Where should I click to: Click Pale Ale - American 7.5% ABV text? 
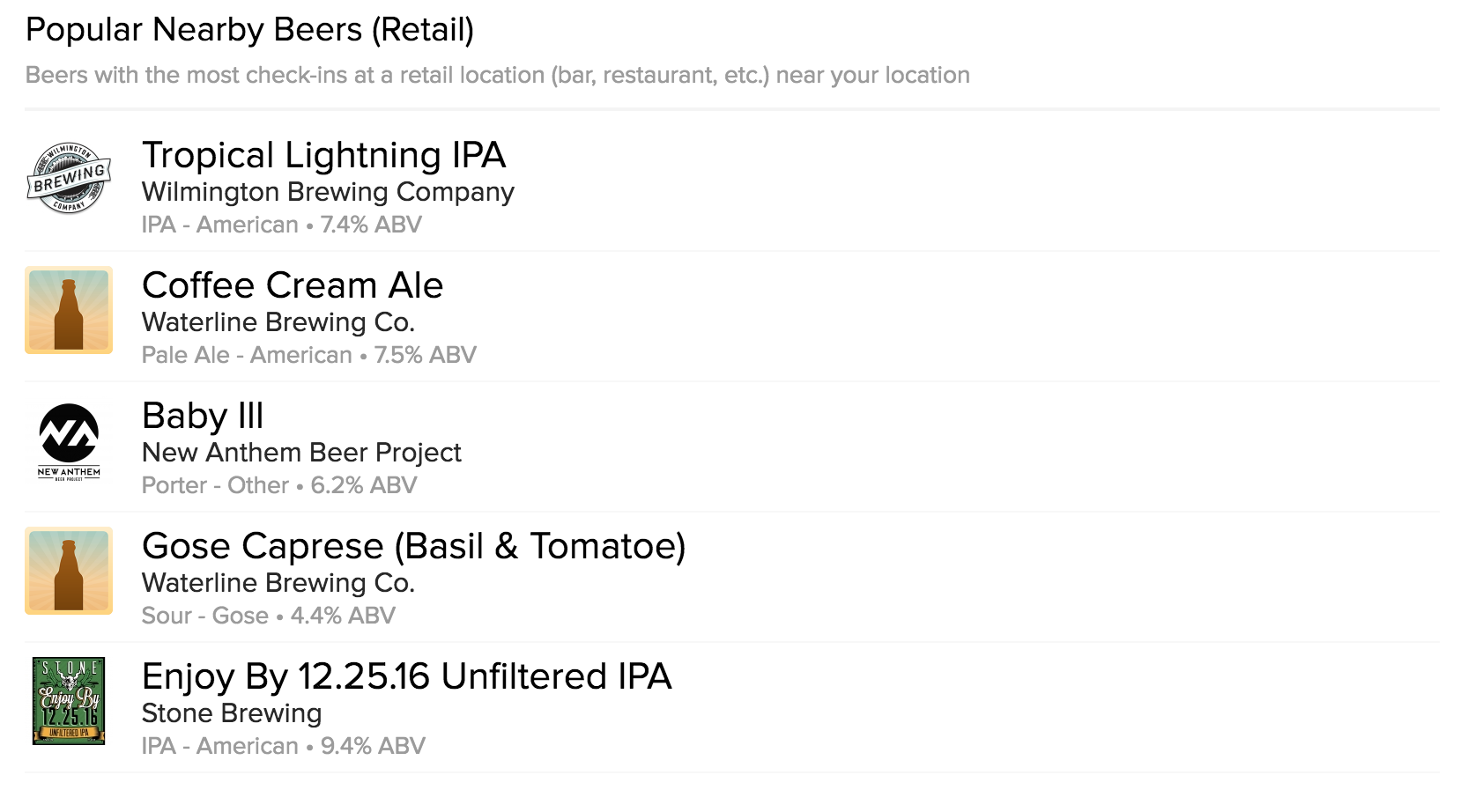[x=309, y=355]
